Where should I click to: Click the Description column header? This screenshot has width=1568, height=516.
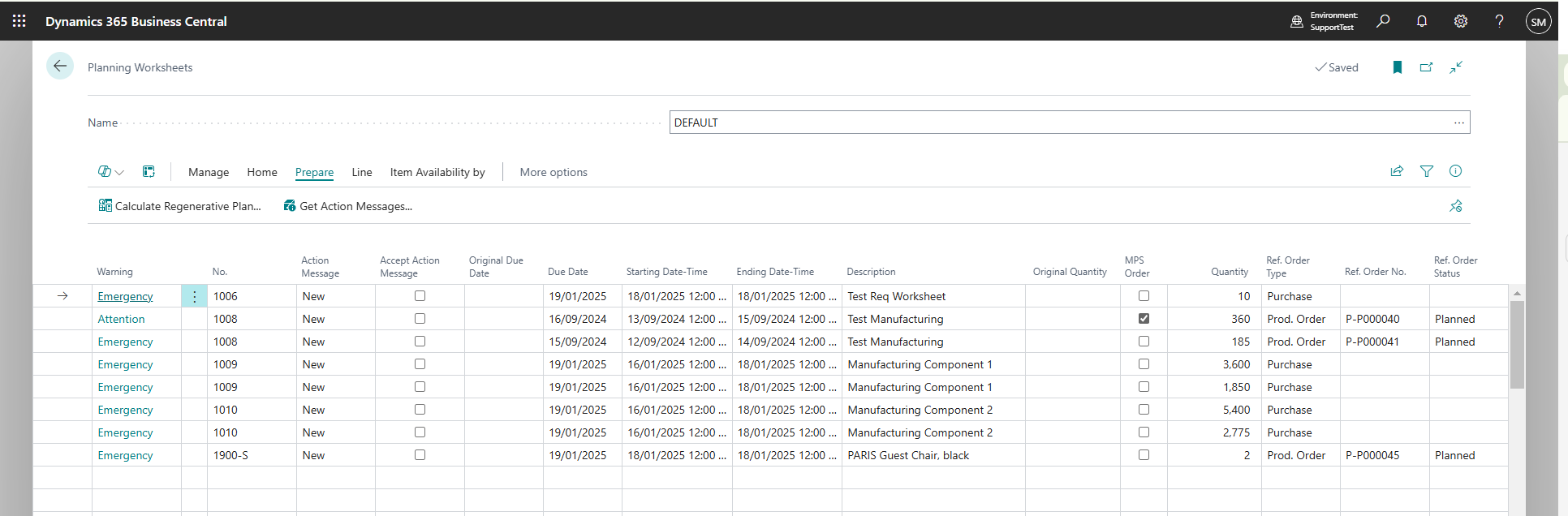[871, 272]
